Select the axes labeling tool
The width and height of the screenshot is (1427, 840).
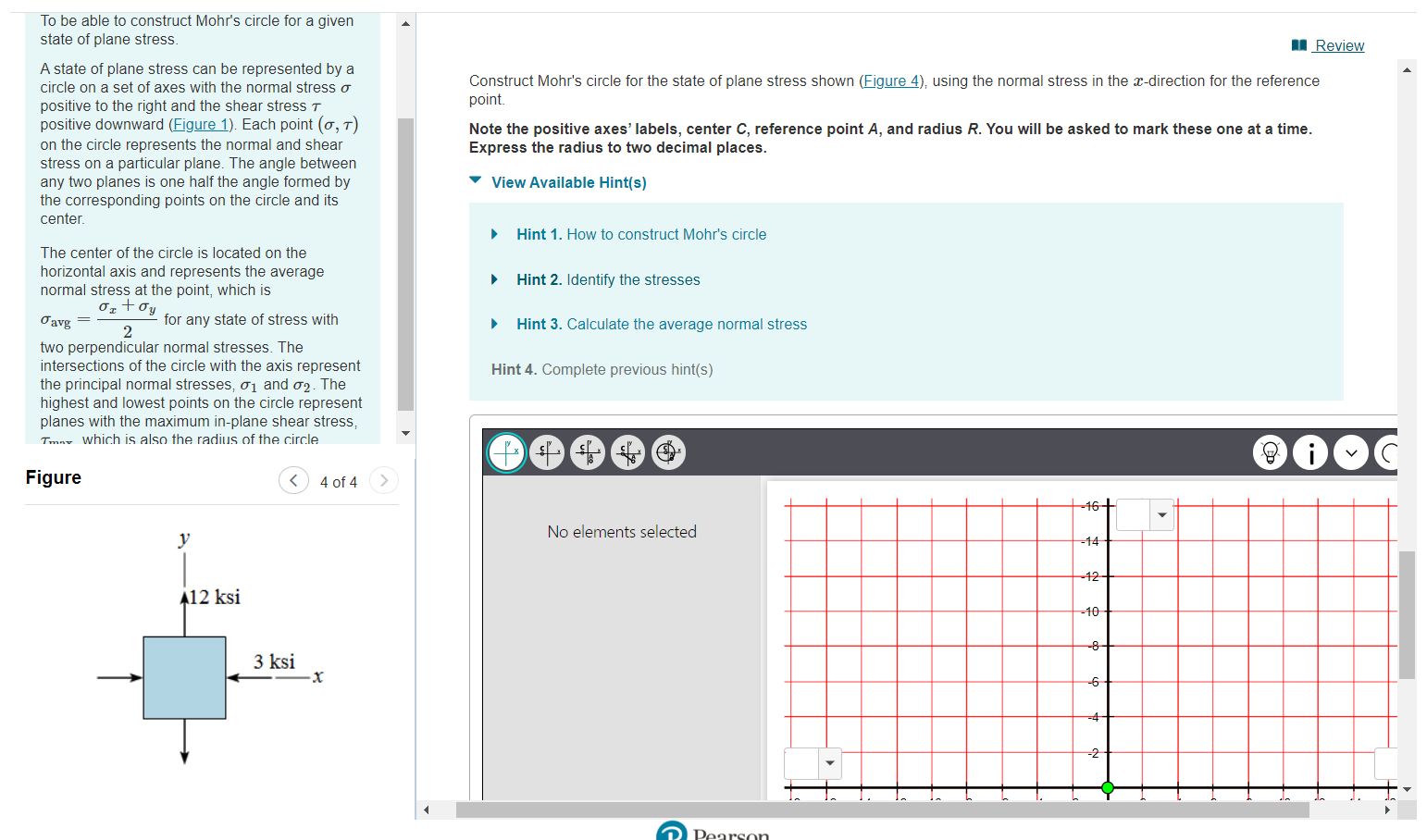pyautogui.click(x=506, y=452)
